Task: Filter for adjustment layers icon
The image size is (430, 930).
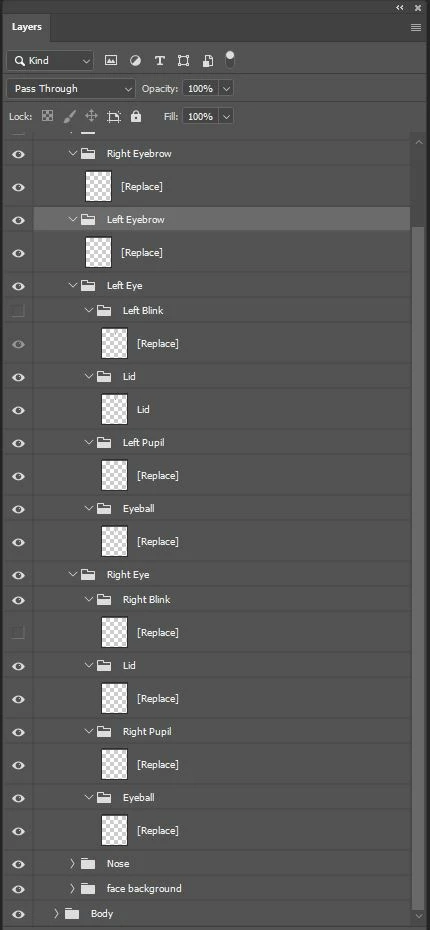Action: point(135,60)
